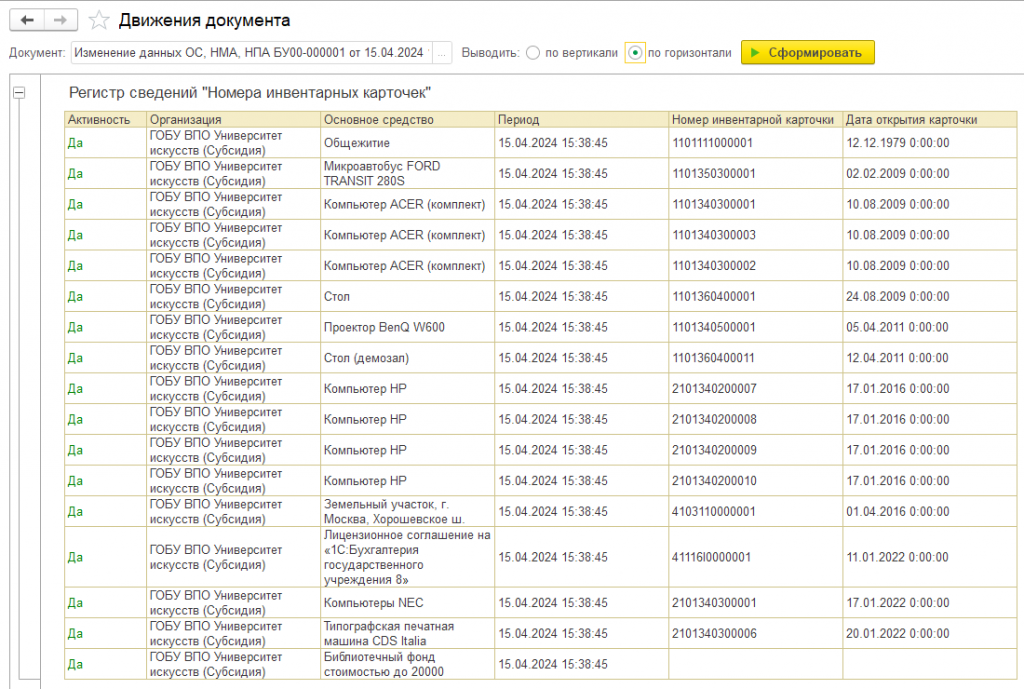Click the Сформировать button
Viewport: 1024px width, 689px height.
807,53
